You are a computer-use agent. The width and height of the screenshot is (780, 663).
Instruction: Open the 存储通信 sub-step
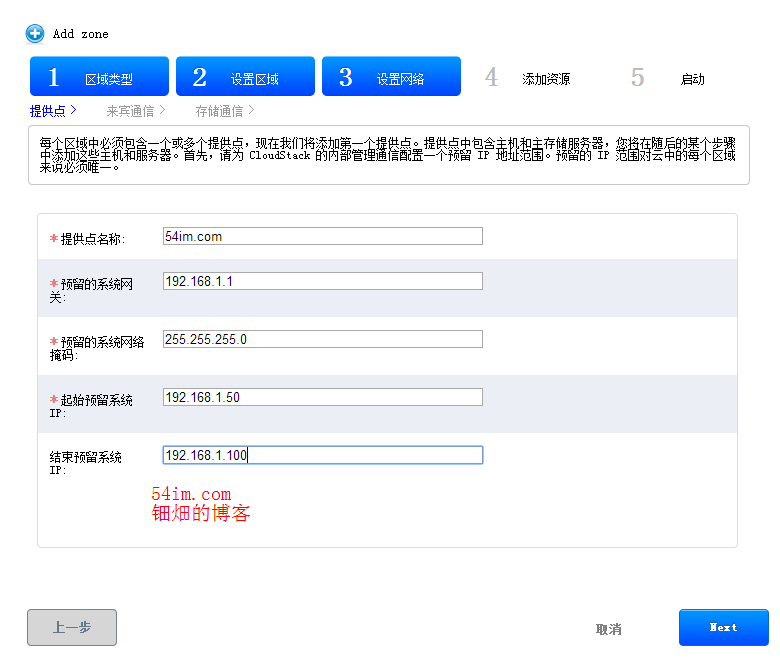(225, 111)
